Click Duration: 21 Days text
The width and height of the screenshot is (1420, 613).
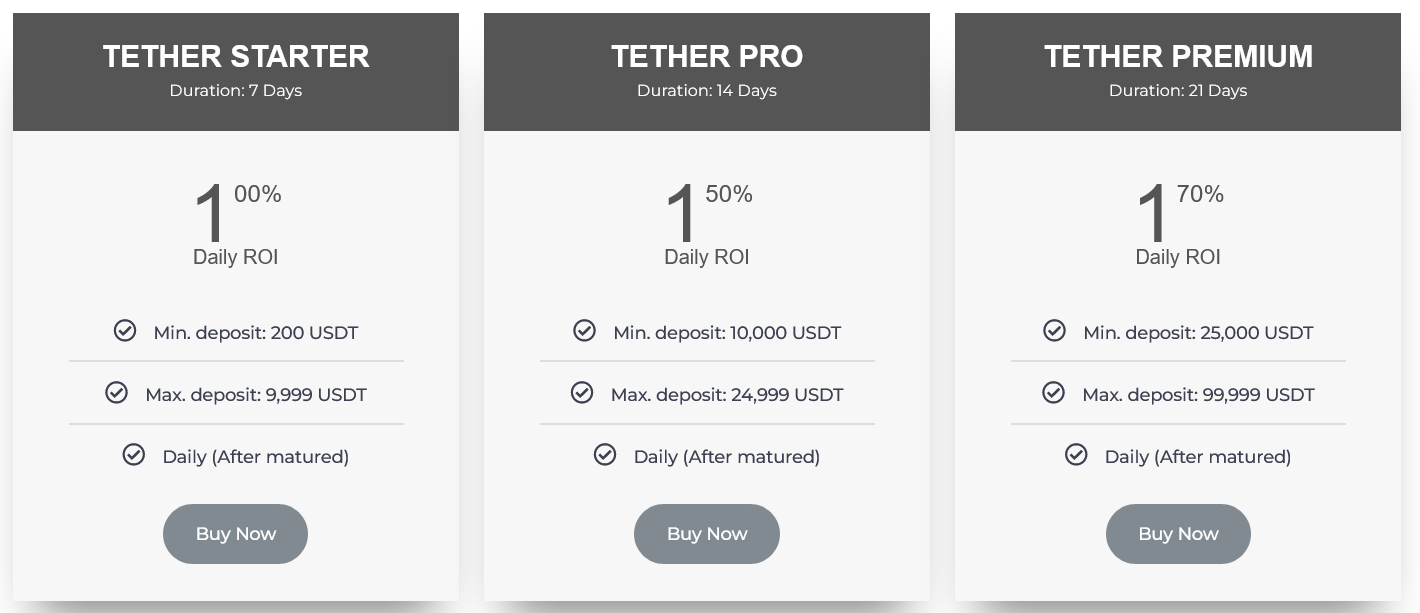pyautogui.click(x=1178, y=90)
